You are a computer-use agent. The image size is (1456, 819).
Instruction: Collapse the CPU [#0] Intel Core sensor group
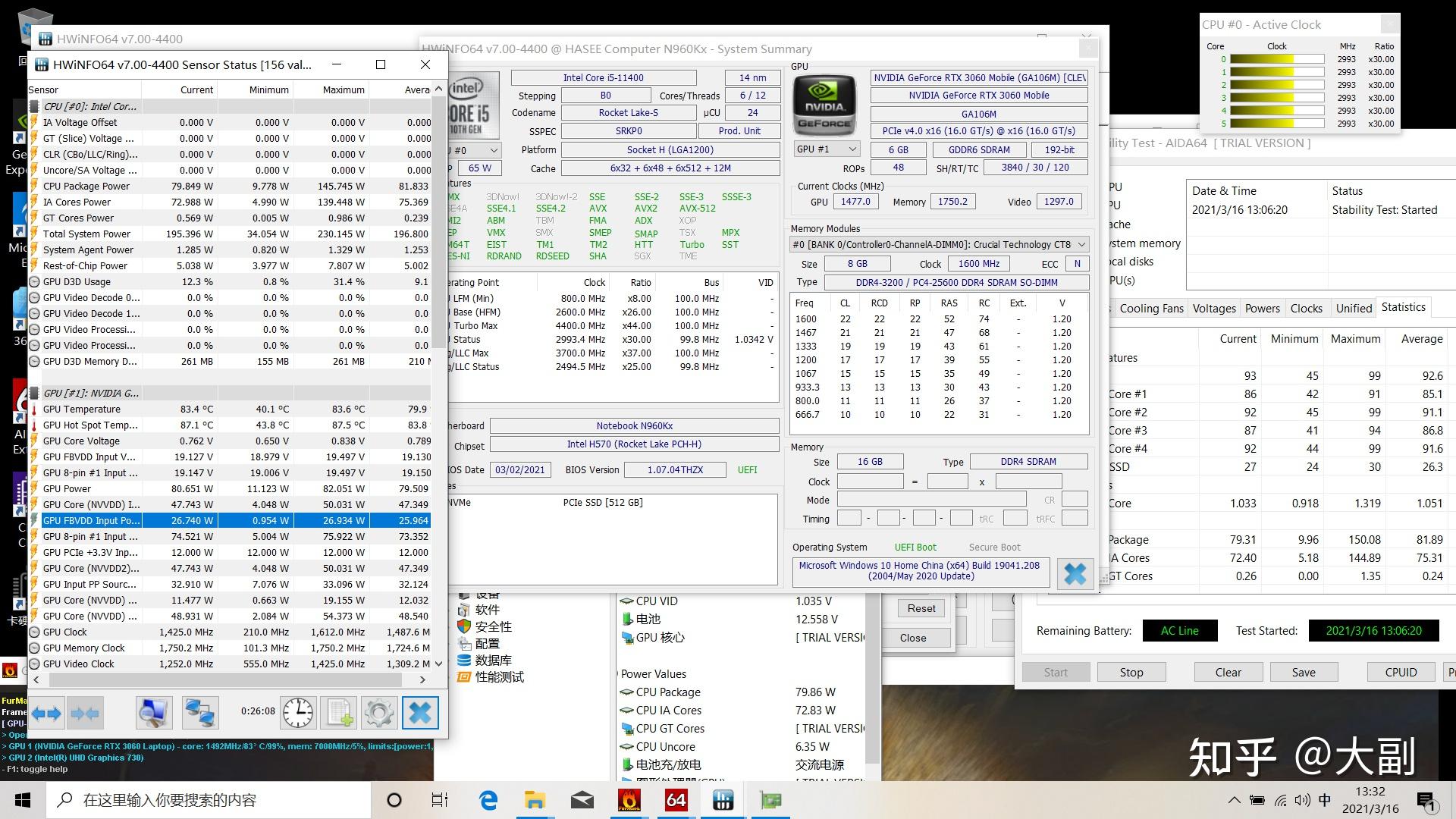[34, 107]
